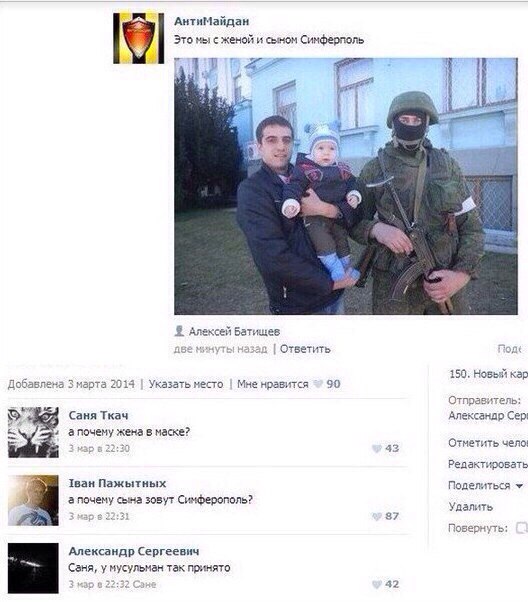Screen dimensions: 528x602
Task: Select Редактировать in the photo actions
Action: [x=488, y=464]
